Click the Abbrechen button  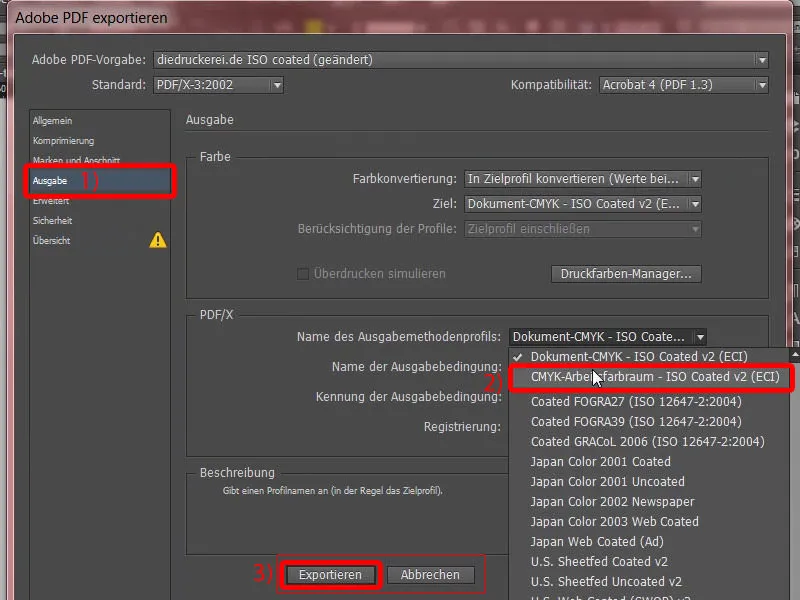click(430, 575)
